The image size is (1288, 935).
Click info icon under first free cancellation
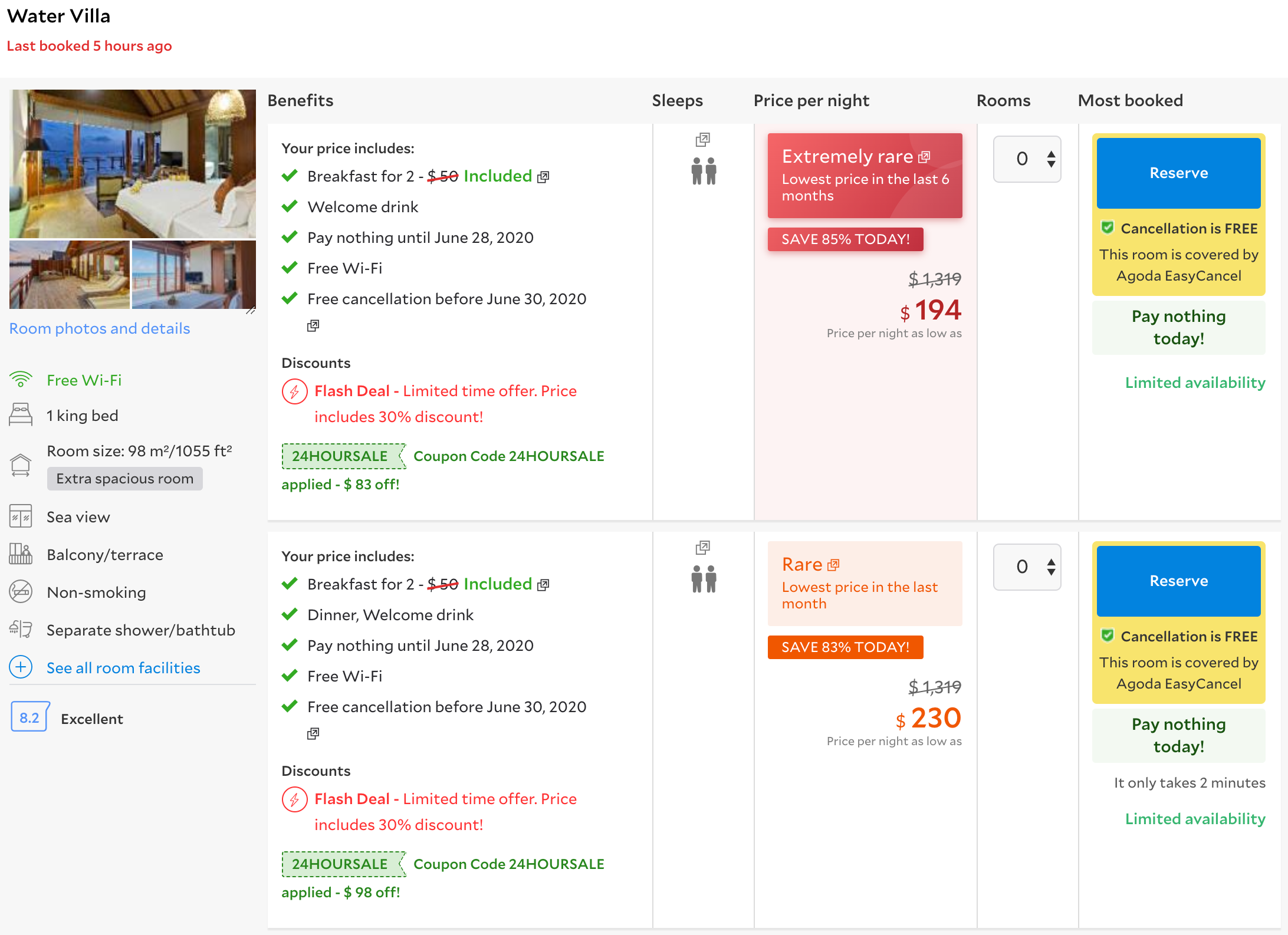313,326
